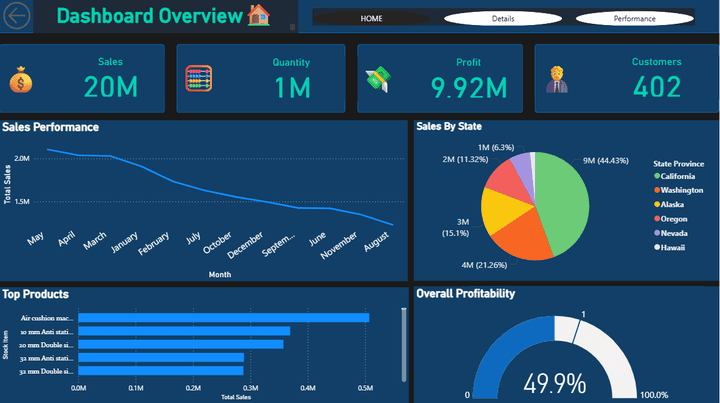Click the gauge target marker labeled 1
Image resolution: width=720 pixels, height=403 pixels.
pyautogui.click(x=575, y=331)
